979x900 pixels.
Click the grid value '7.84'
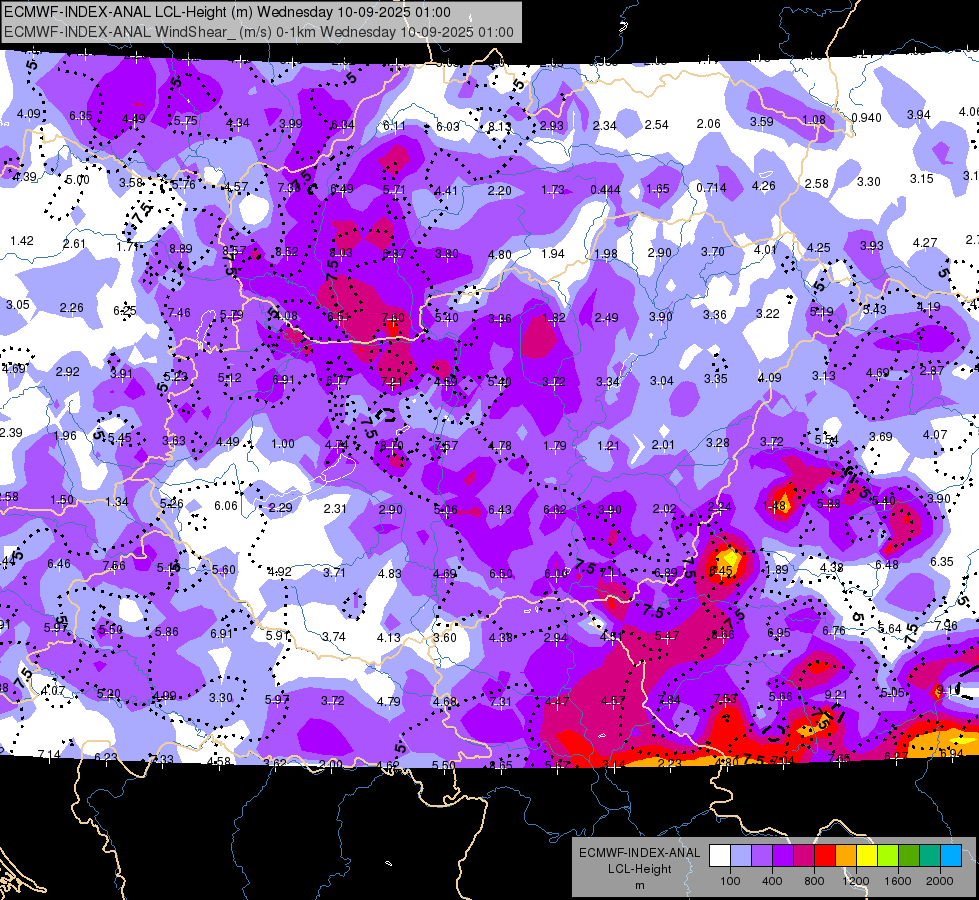669,700
